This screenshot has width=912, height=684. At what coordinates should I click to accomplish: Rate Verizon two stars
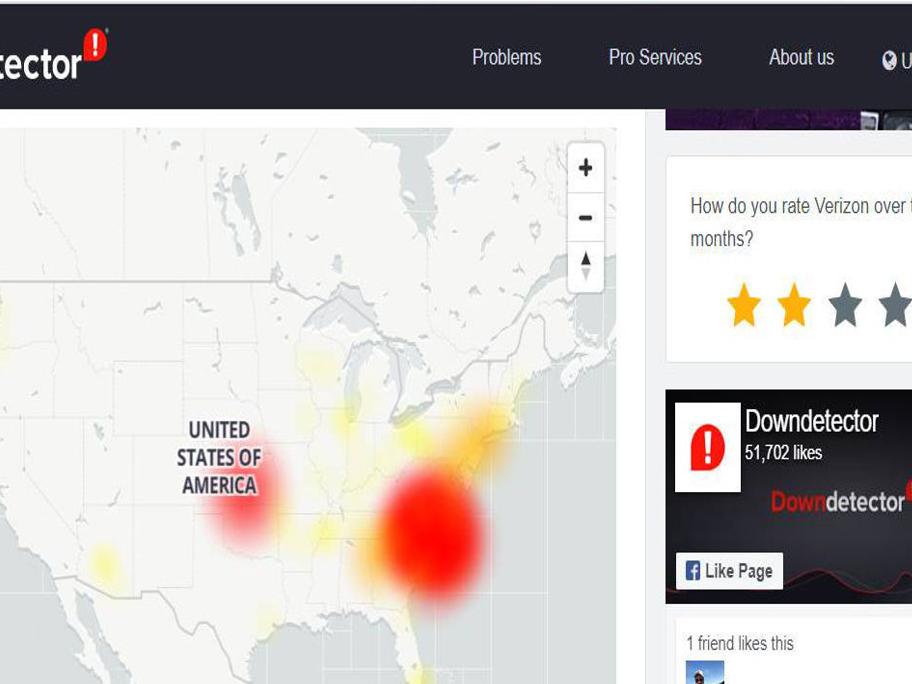pos(795,305)
